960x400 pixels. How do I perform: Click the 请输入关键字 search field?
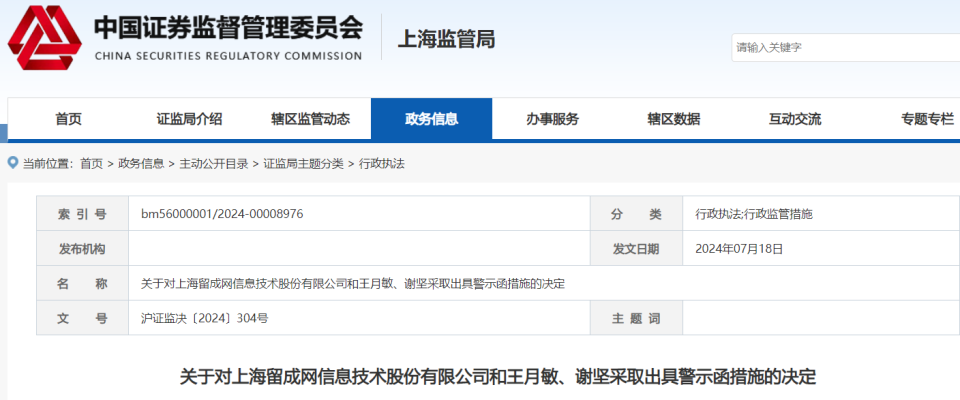coord(846,48)
